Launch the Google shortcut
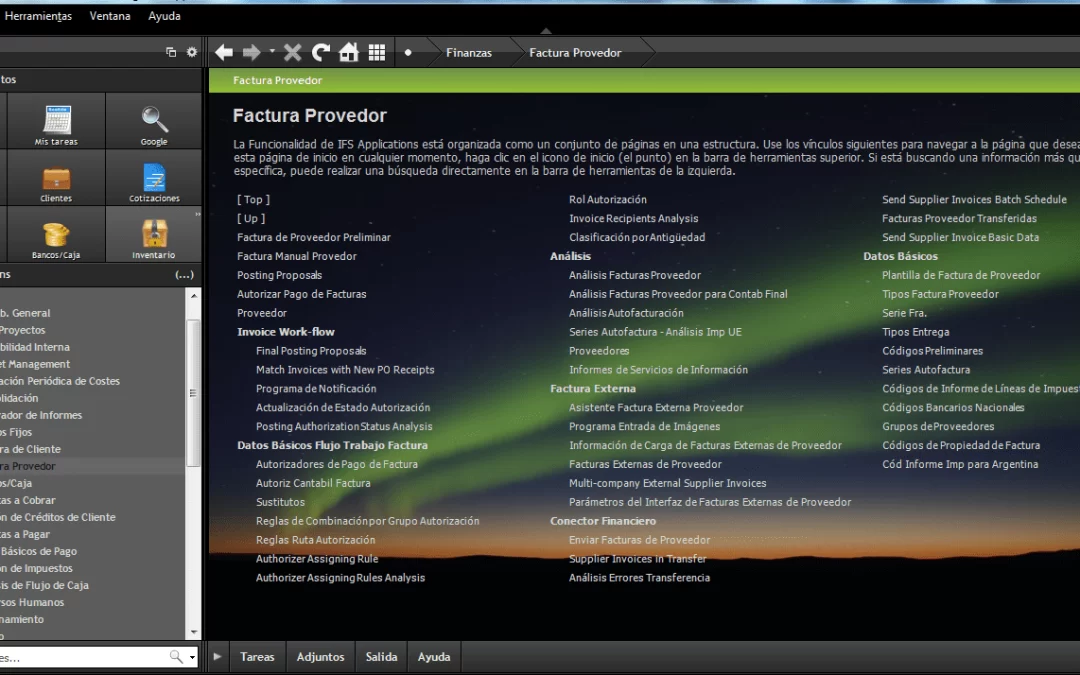Image resolution: width=1080 pixels, height=675 pixels. [154, 124]
